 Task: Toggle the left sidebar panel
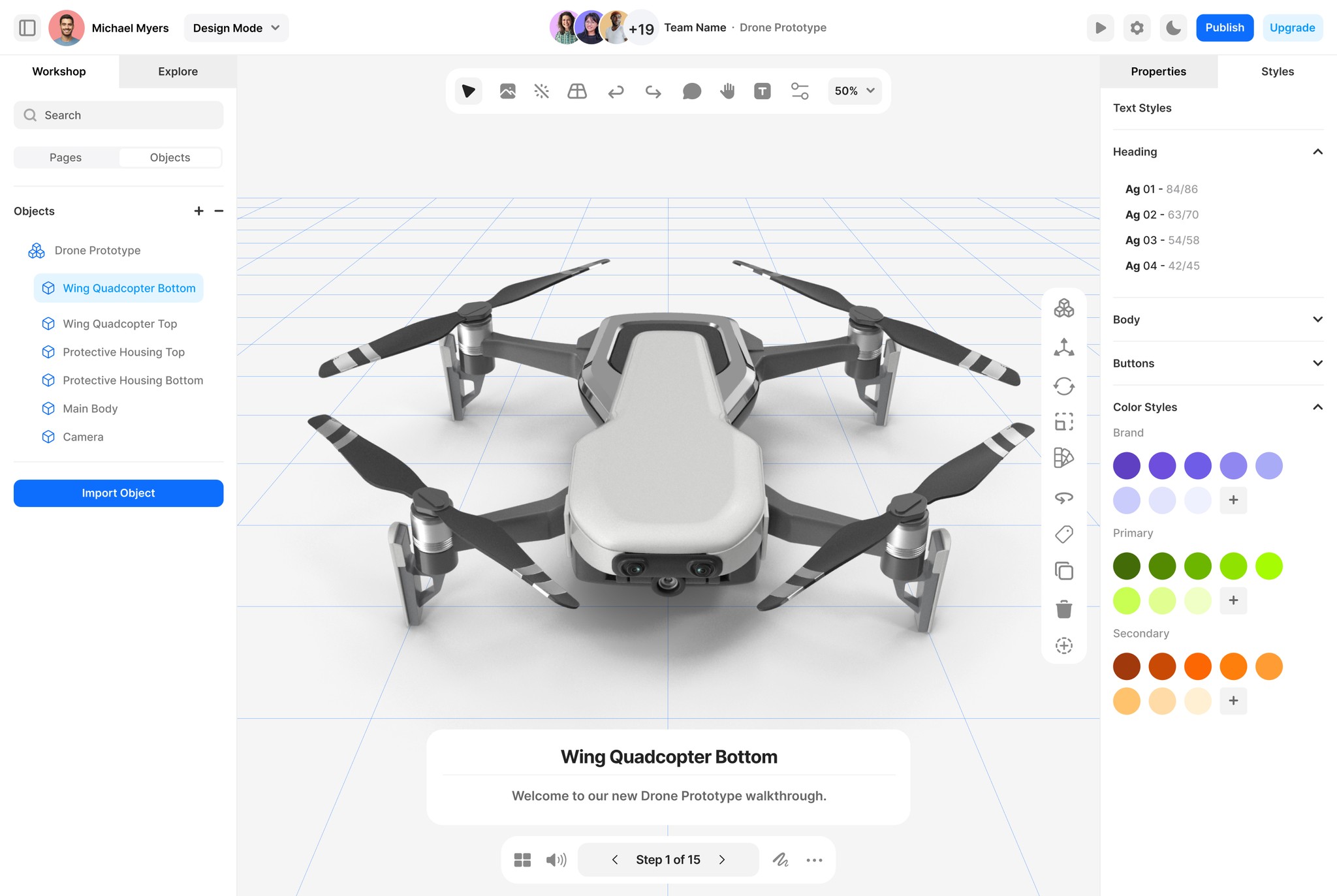[27, 27]
